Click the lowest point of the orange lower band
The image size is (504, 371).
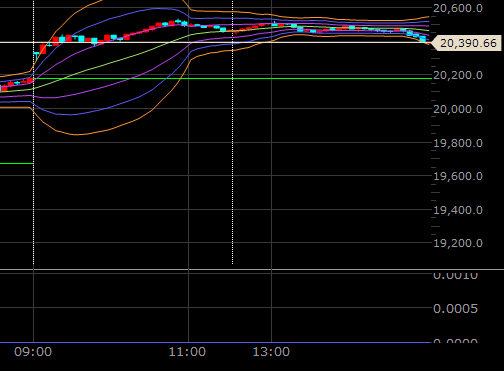(x=77, y=135)
